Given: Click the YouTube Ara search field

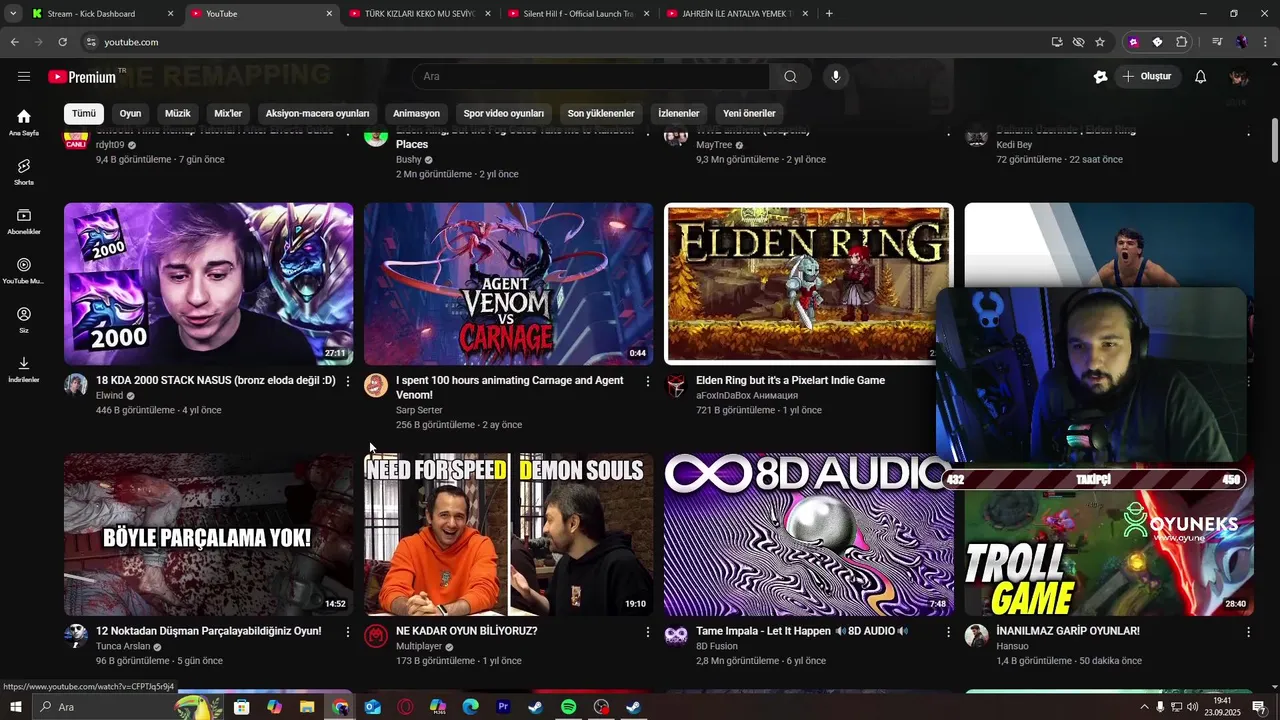Looking at the screenshot, I should click(590, 77).
